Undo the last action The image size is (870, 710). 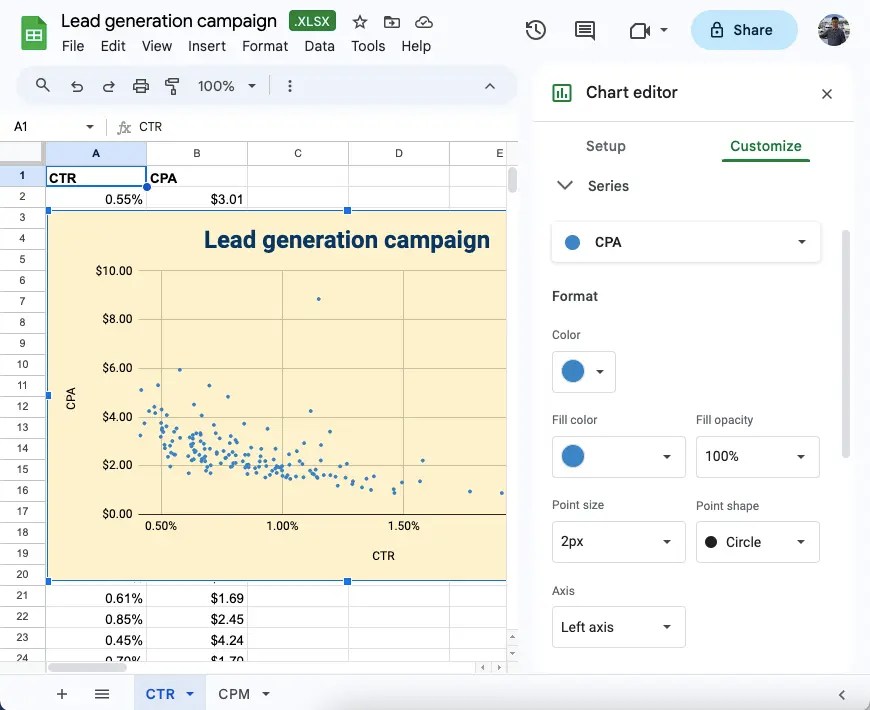click(x=76, y=86)
